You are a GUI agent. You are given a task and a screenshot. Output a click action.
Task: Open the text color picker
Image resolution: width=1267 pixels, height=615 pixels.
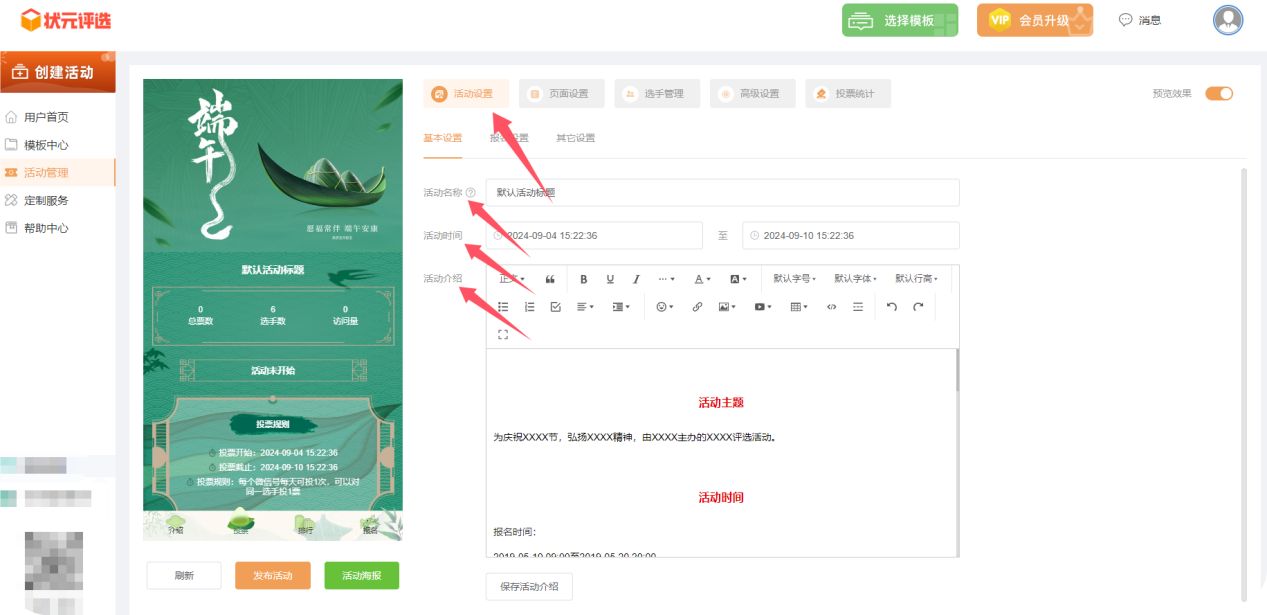point(703,279)
